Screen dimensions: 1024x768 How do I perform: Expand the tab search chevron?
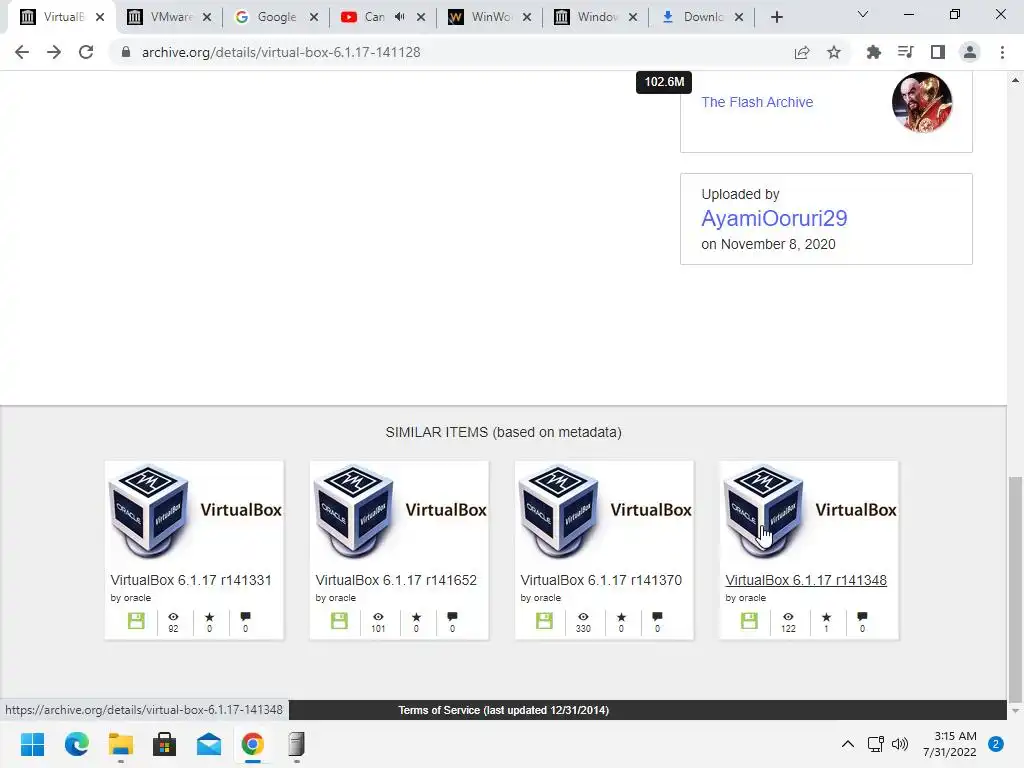click(863, 14)
